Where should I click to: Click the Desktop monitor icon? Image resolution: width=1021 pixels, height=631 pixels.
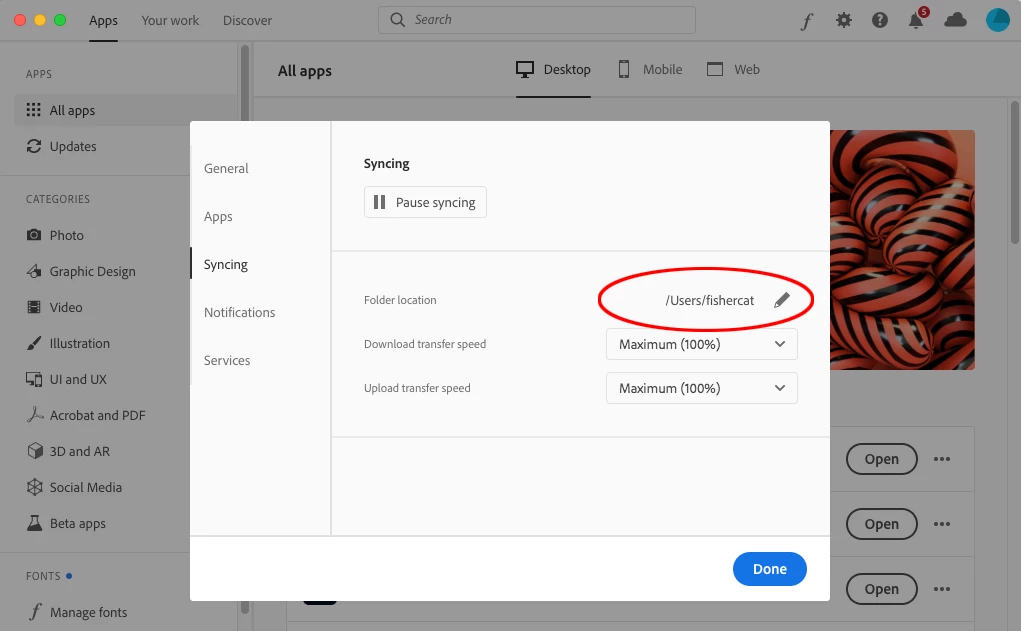pos(525,69)
